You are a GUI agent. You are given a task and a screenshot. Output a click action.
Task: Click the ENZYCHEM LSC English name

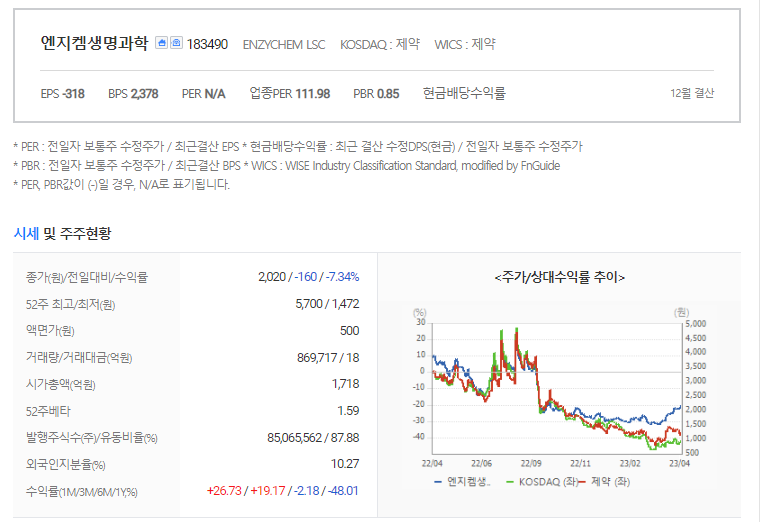point(284,45)
